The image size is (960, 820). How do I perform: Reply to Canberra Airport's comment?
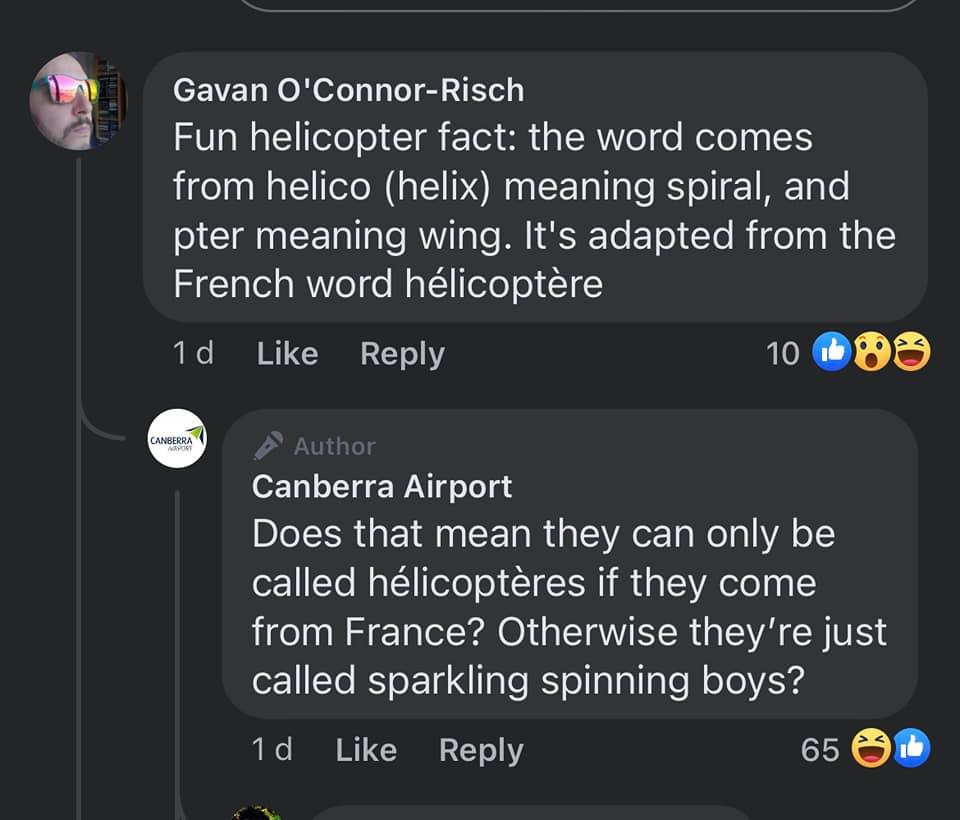[x=481, y=750]
